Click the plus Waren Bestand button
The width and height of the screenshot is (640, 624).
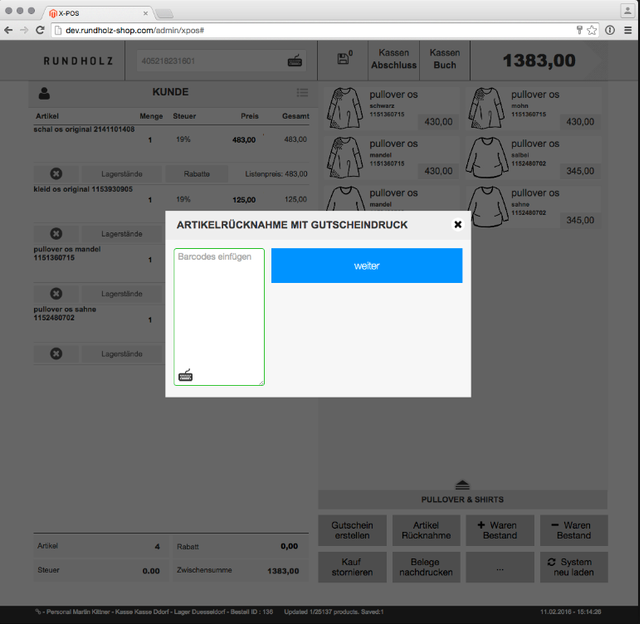[498, 530]
